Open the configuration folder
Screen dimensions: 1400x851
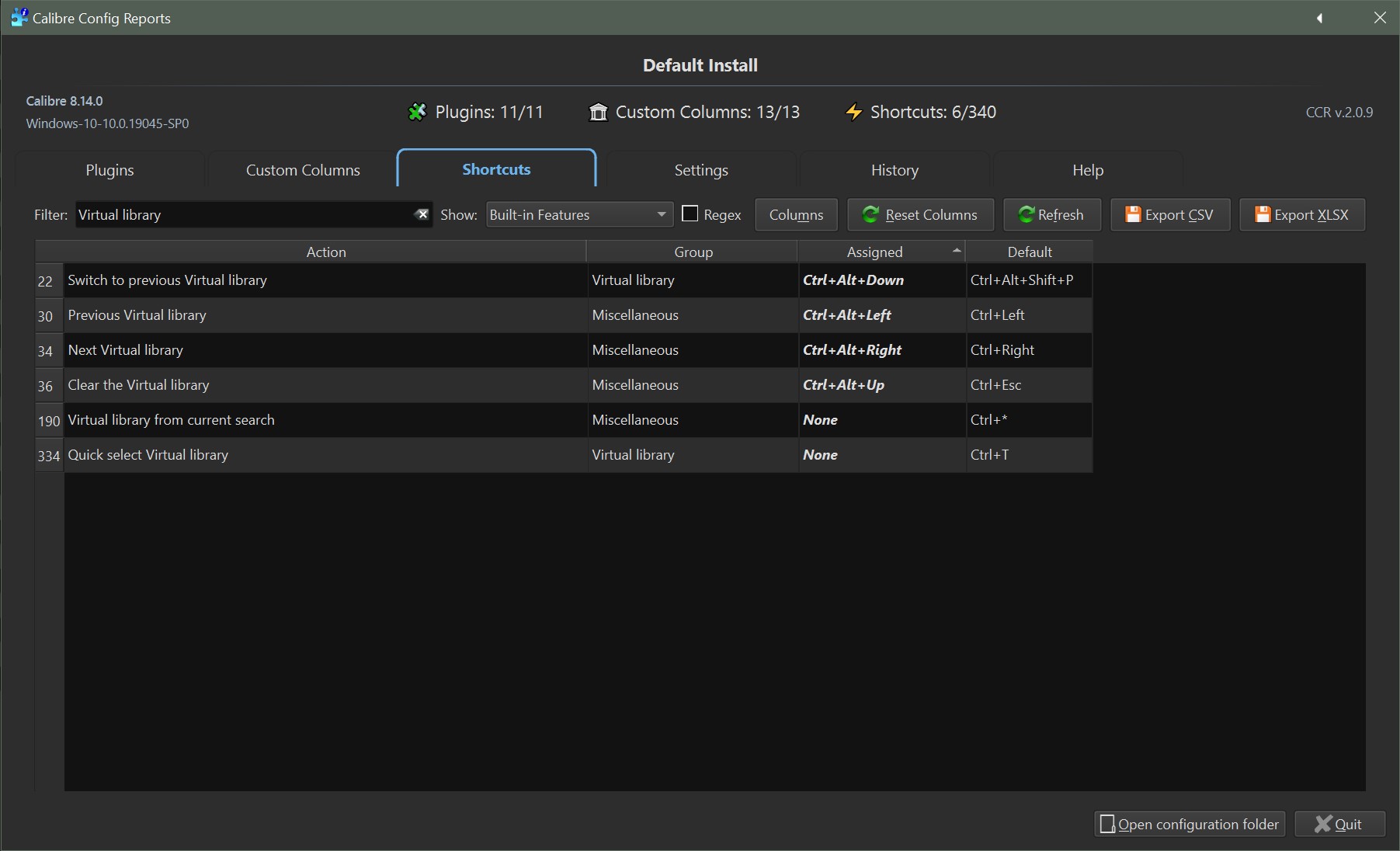pos(1189,824)
